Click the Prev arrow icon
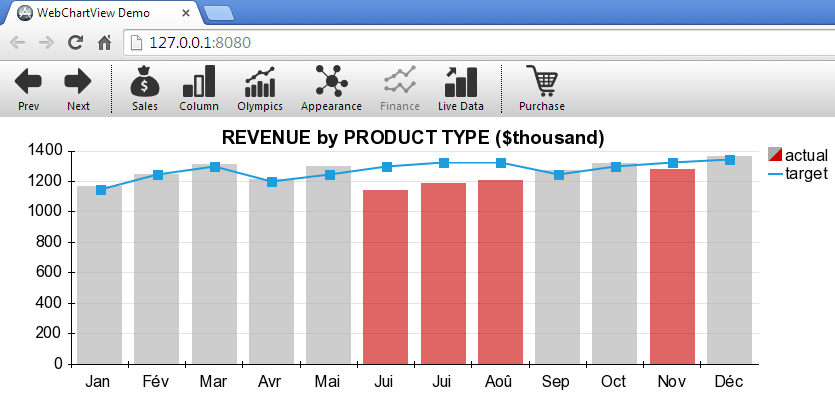Screen dimensions: 835x416 click(28, 82)
